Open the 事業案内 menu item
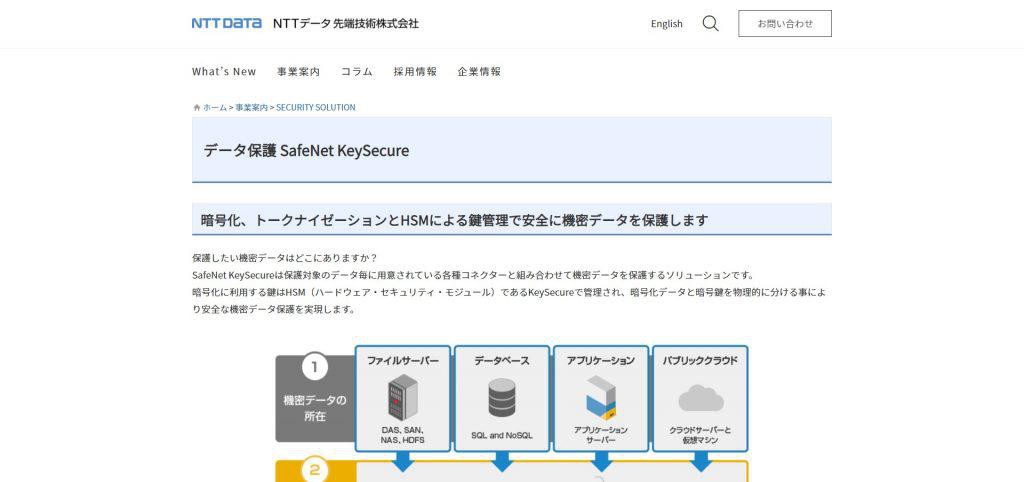 (298, 72)
